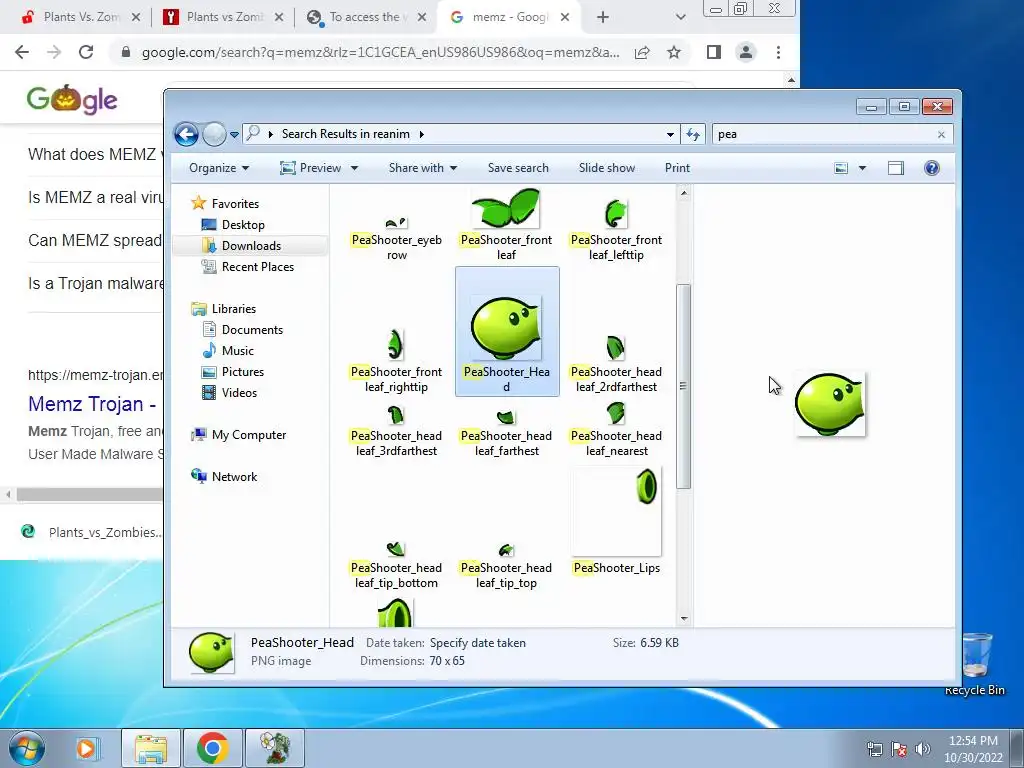This screenshot has height=768, width=1024.
Task: Click Save search
Action: [518, 168]
